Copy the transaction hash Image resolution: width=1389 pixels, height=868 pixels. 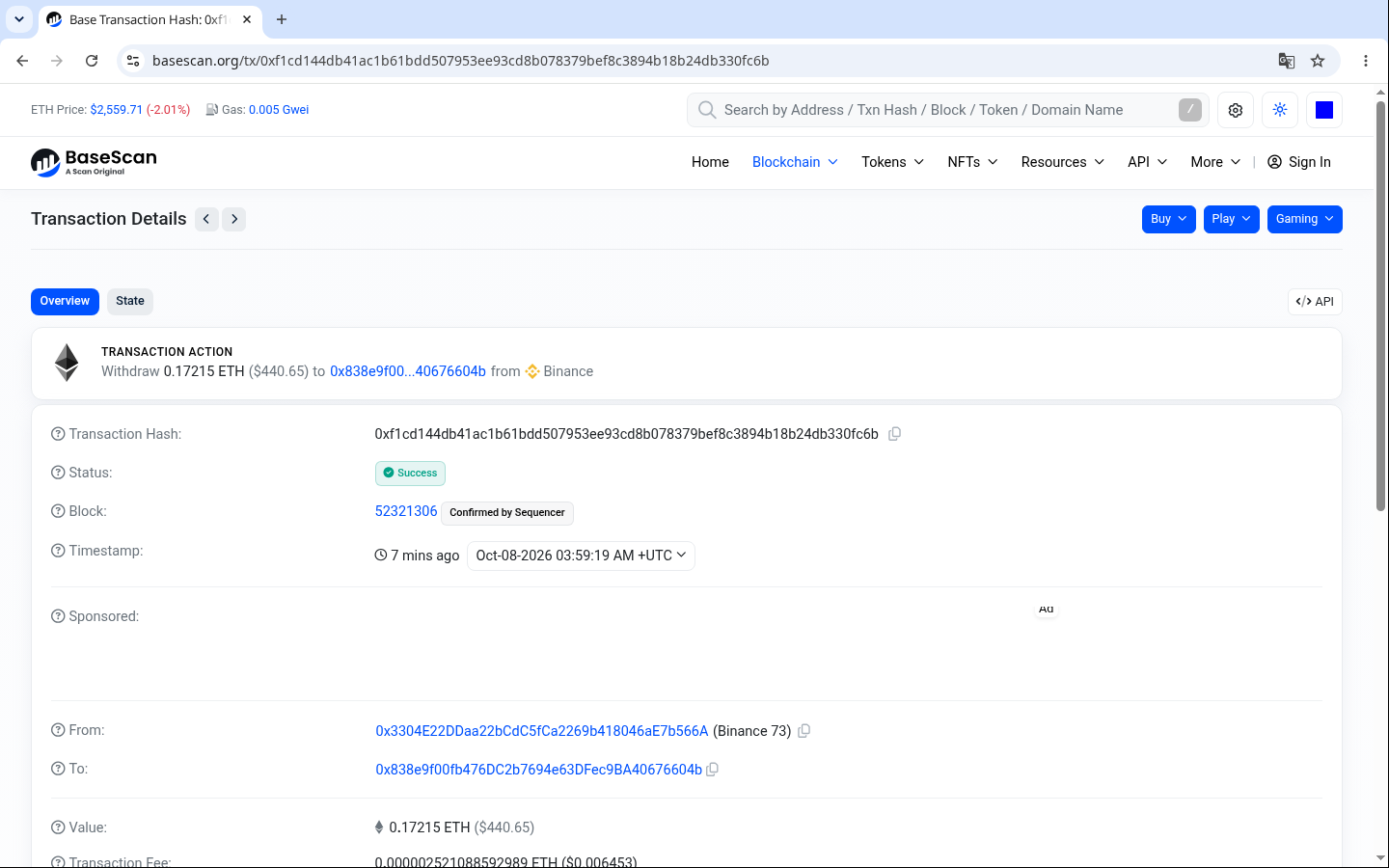tap(894, 434)
